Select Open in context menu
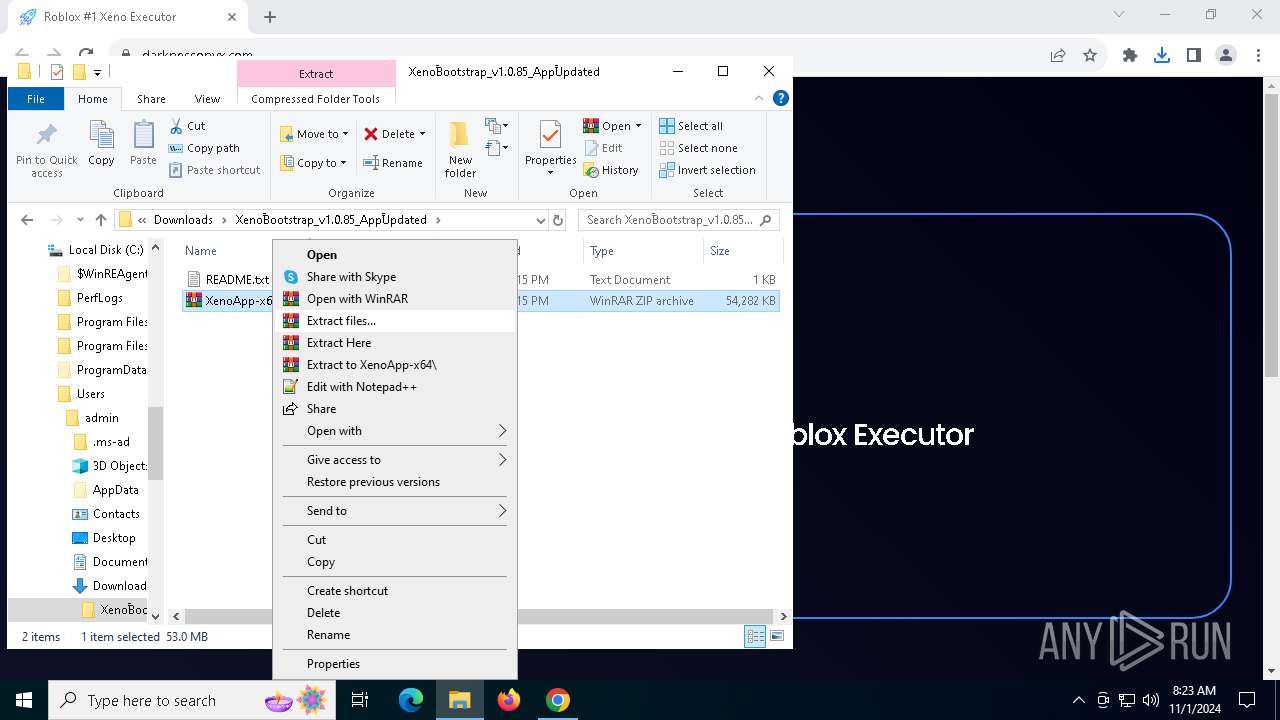The image size is (1280, 720). (395, 255)
